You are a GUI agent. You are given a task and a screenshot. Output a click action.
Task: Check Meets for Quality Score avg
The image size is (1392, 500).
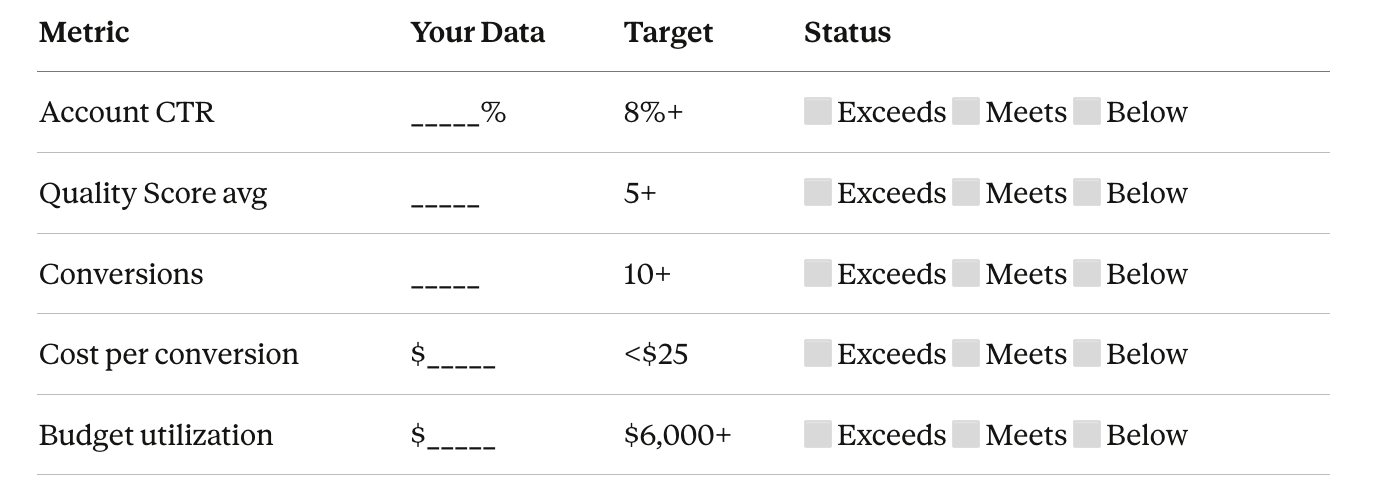[x=966, y=192]
